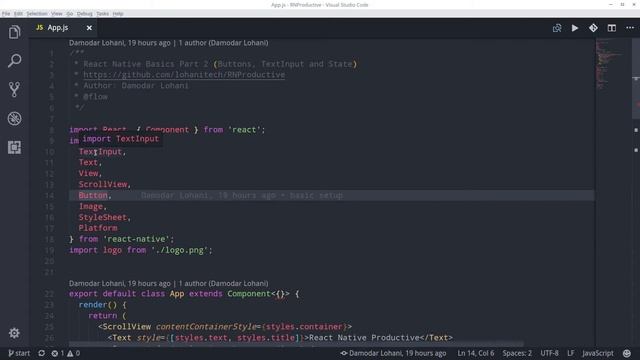
Task: Click the 'react-native' string on line 18
Action: point(137,239)
